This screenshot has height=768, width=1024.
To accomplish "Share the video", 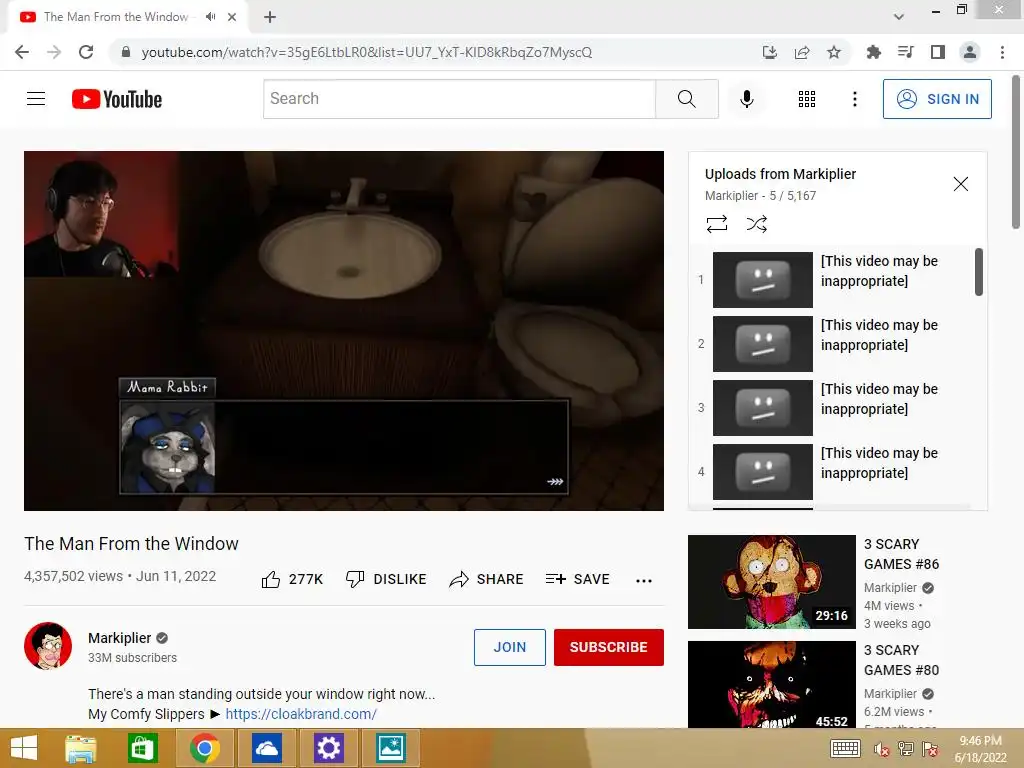I will [x=487, y=579].
